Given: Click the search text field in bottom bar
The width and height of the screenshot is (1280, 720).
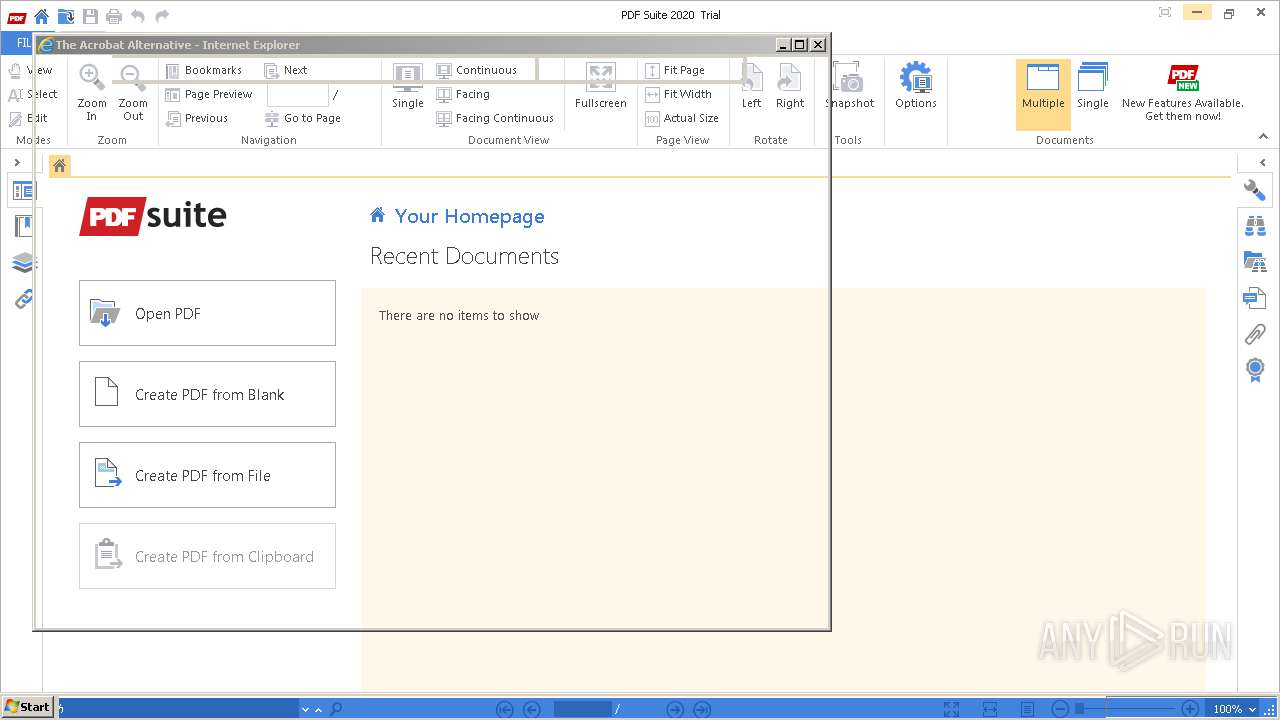Looking at the screenshot, I should click(178, 709).
